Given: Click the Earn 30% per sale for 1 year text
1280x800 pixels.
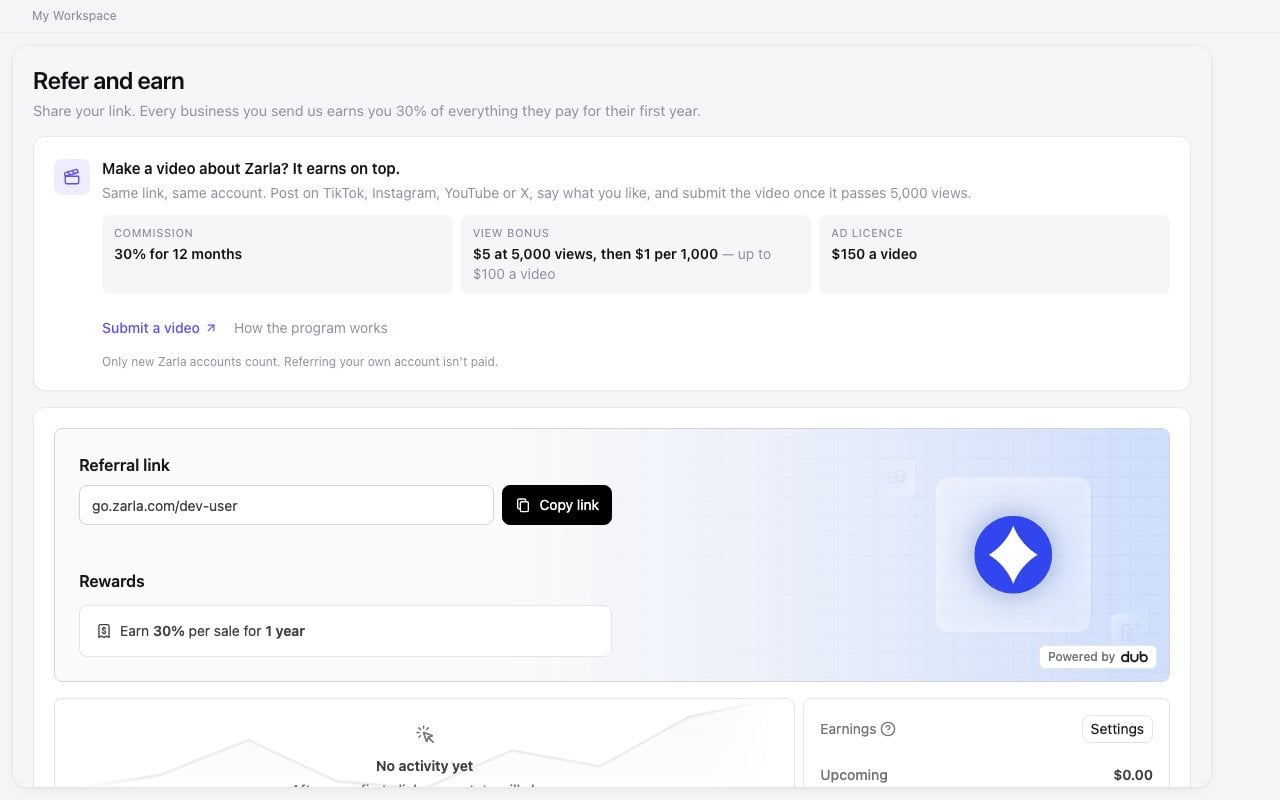Looking at the screenshot, I should pos(212,631).
